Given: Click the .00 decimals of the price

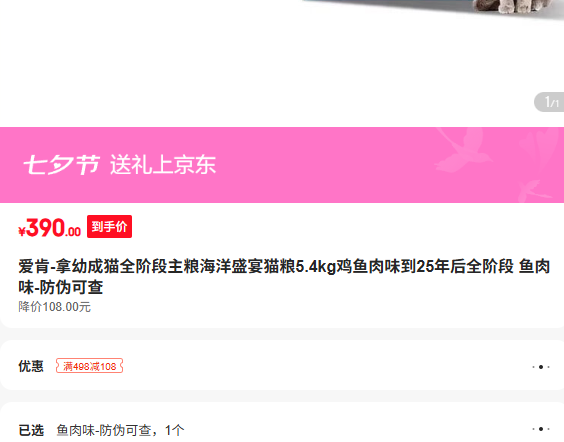Looking at the screenshot, I should tap(73, 232).
